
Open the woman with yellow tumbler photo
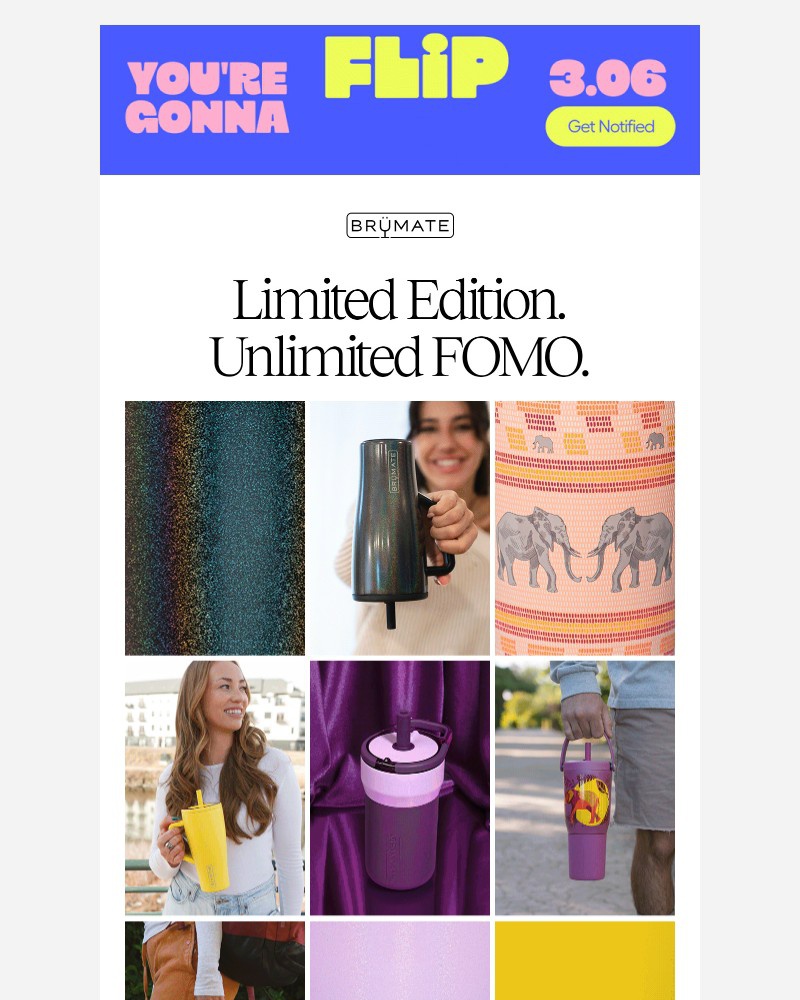tap(215, 788)
